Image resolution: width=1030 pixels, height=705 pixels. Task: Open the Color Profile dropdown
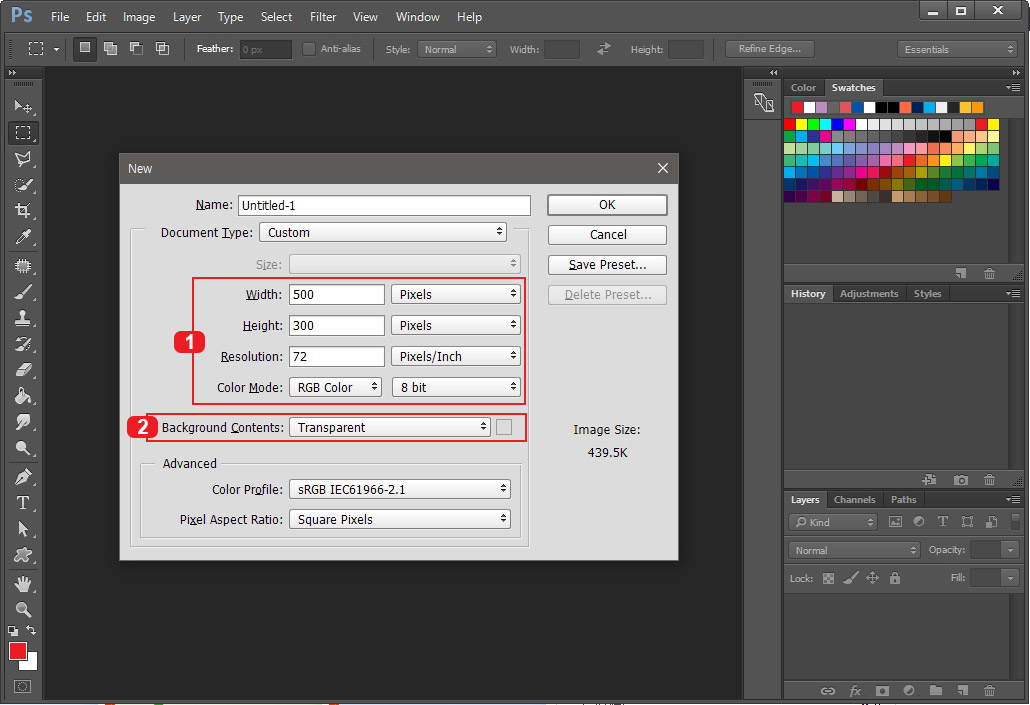399,489
